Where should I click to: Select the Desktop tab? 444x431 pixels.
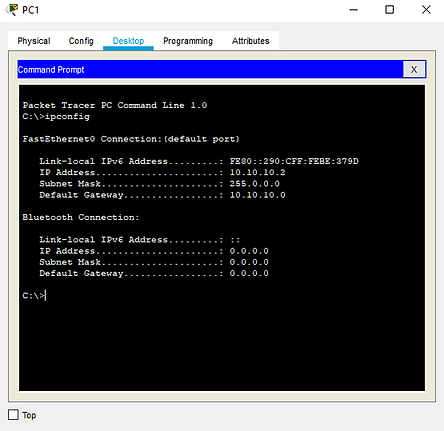pos(128,41)
